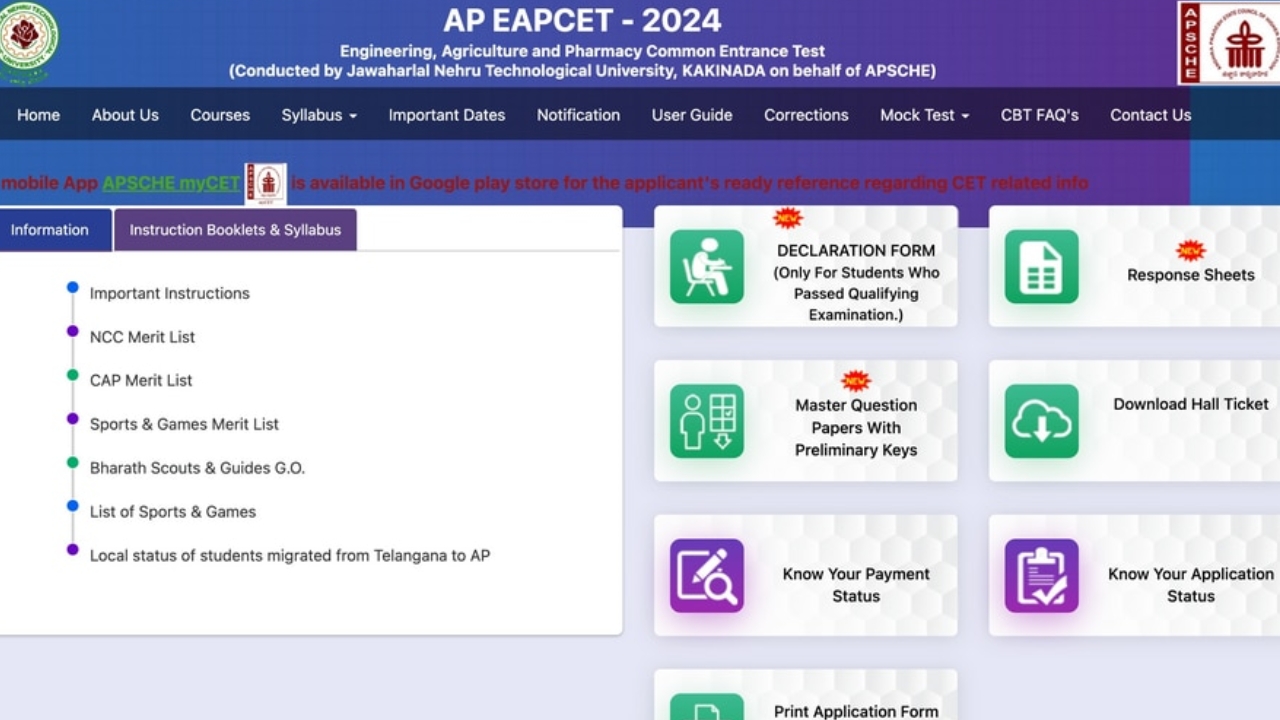Follow the APSCHE myCET app link
Viewport: 1280px width, 720px height.
(171, 183)
